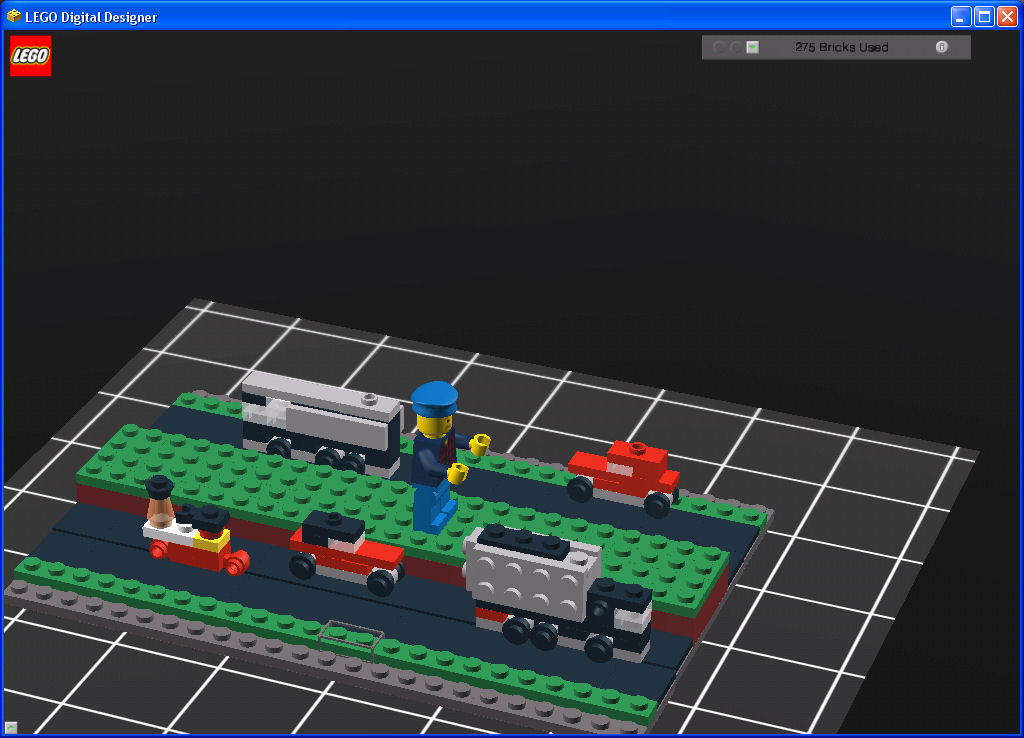Collapse the bricks-used bar with green arrow
Viewport: 1024px width, 738px height.
pyautogui.click(x=752, y=47)
